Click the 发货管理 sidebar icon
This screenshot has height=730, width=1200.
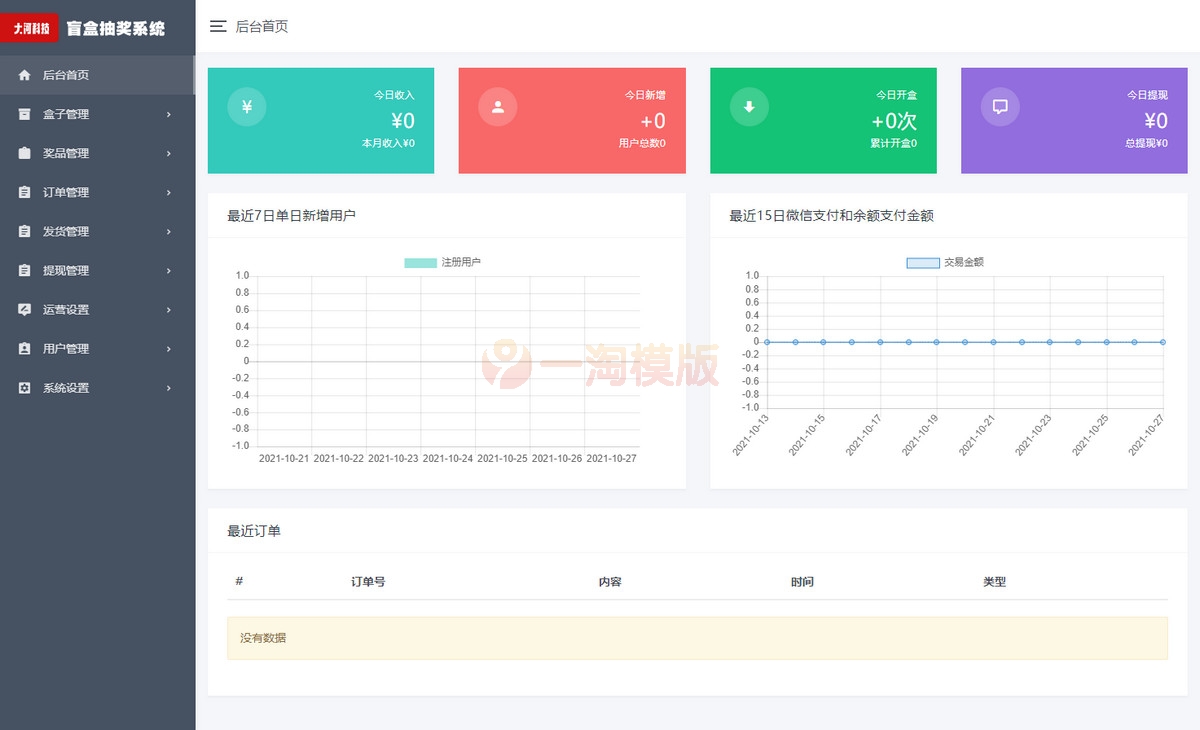tap(22, 231)
